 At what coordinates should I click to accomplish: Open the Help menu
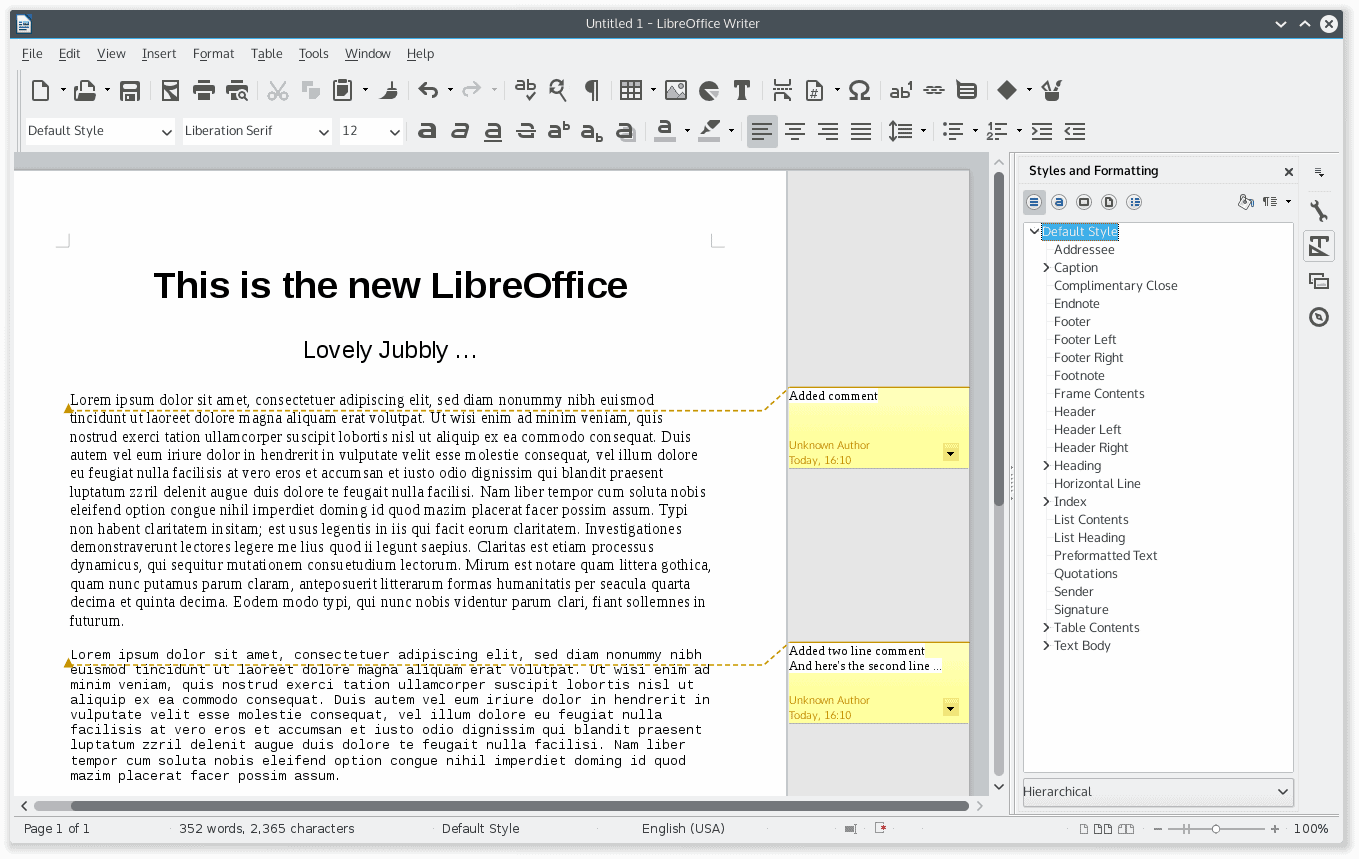pyautogui.click(x=420, y=54)
